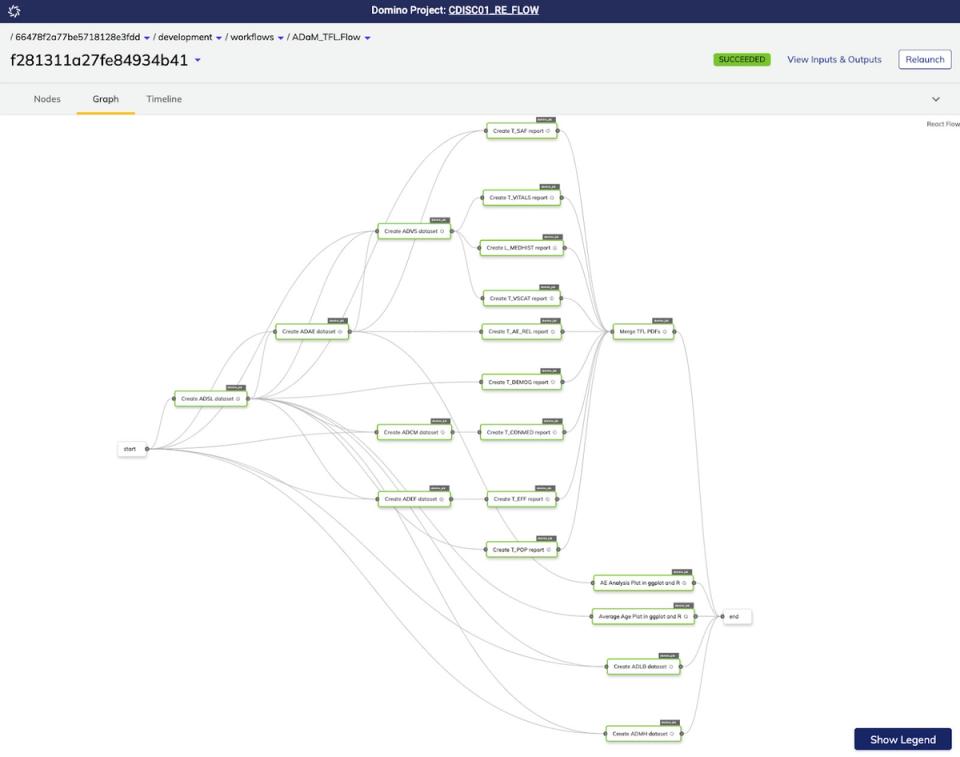Screen dimensions: 960x757
Task: Open View Inputs & Outputs
Action: point(836,60)
